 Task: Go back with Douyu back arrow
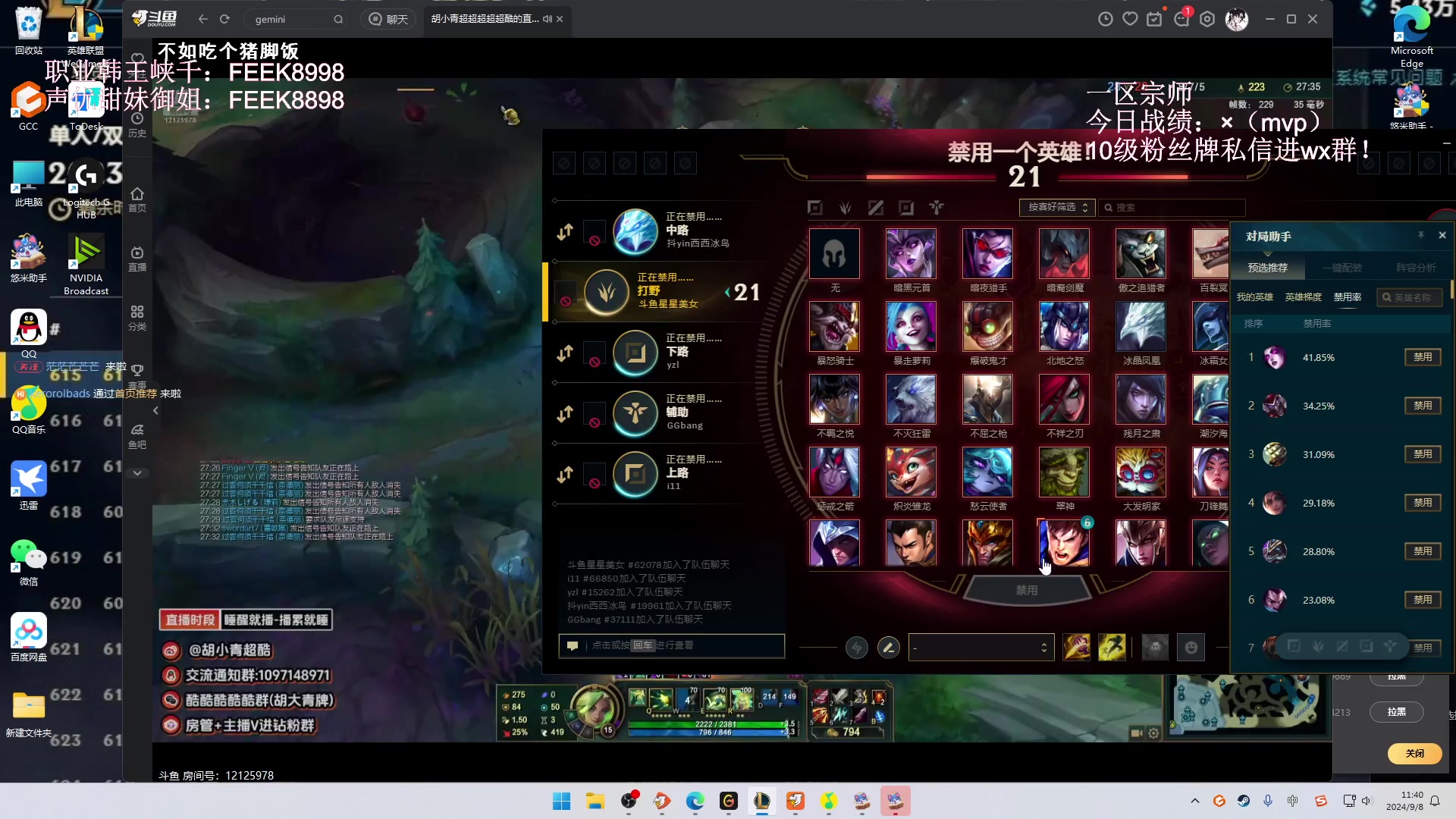(202, 19)
